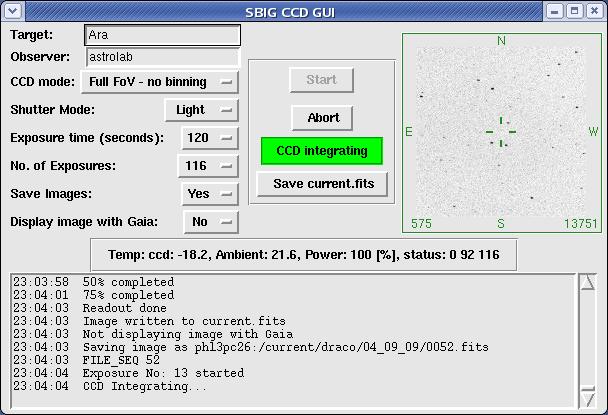
Task: Open the window menu icon in title bar
Action: (x=11, y=11)
